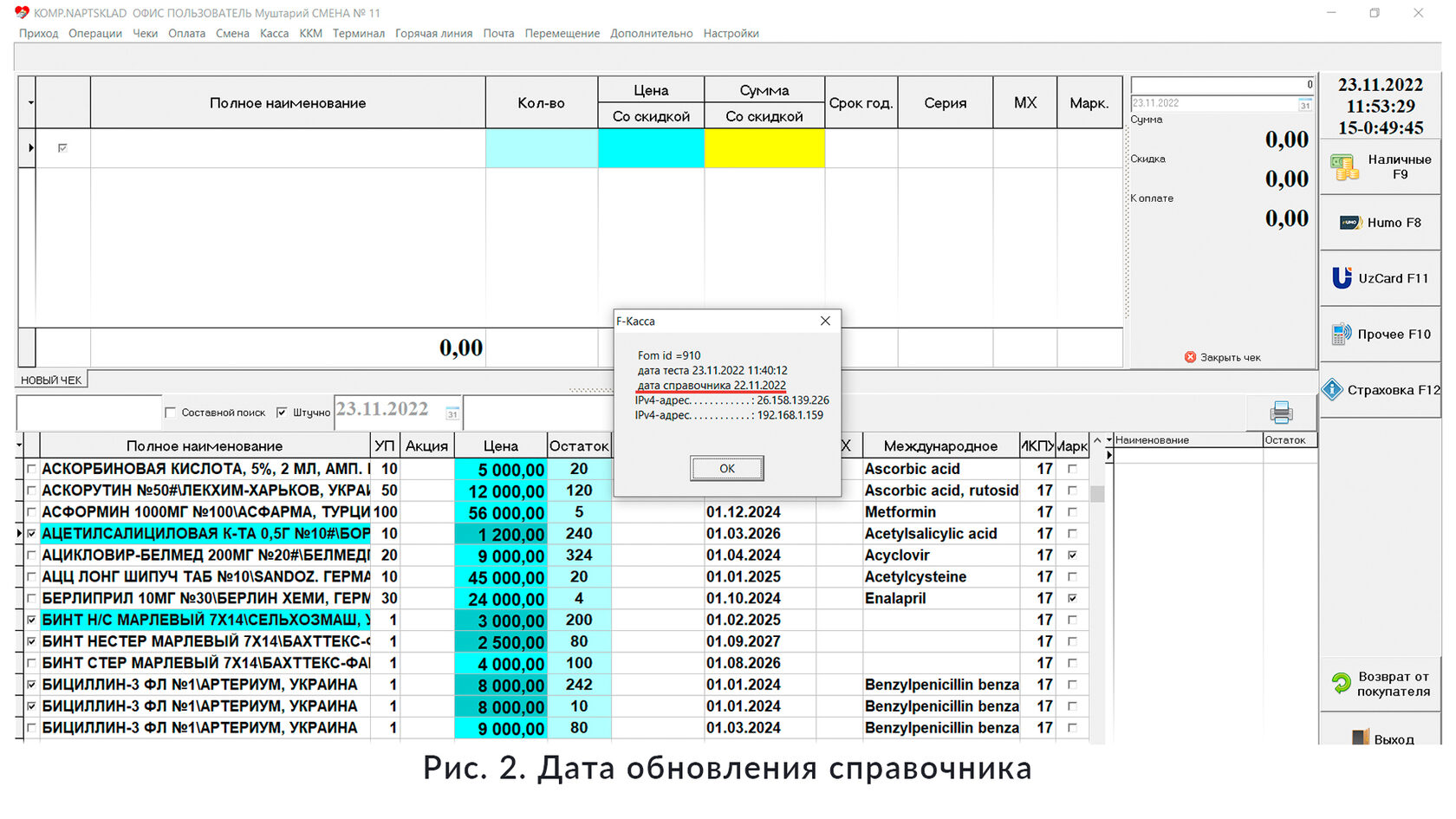Click the product search input field
Viewport: 1456px width, 819px height.
(88, 413)
